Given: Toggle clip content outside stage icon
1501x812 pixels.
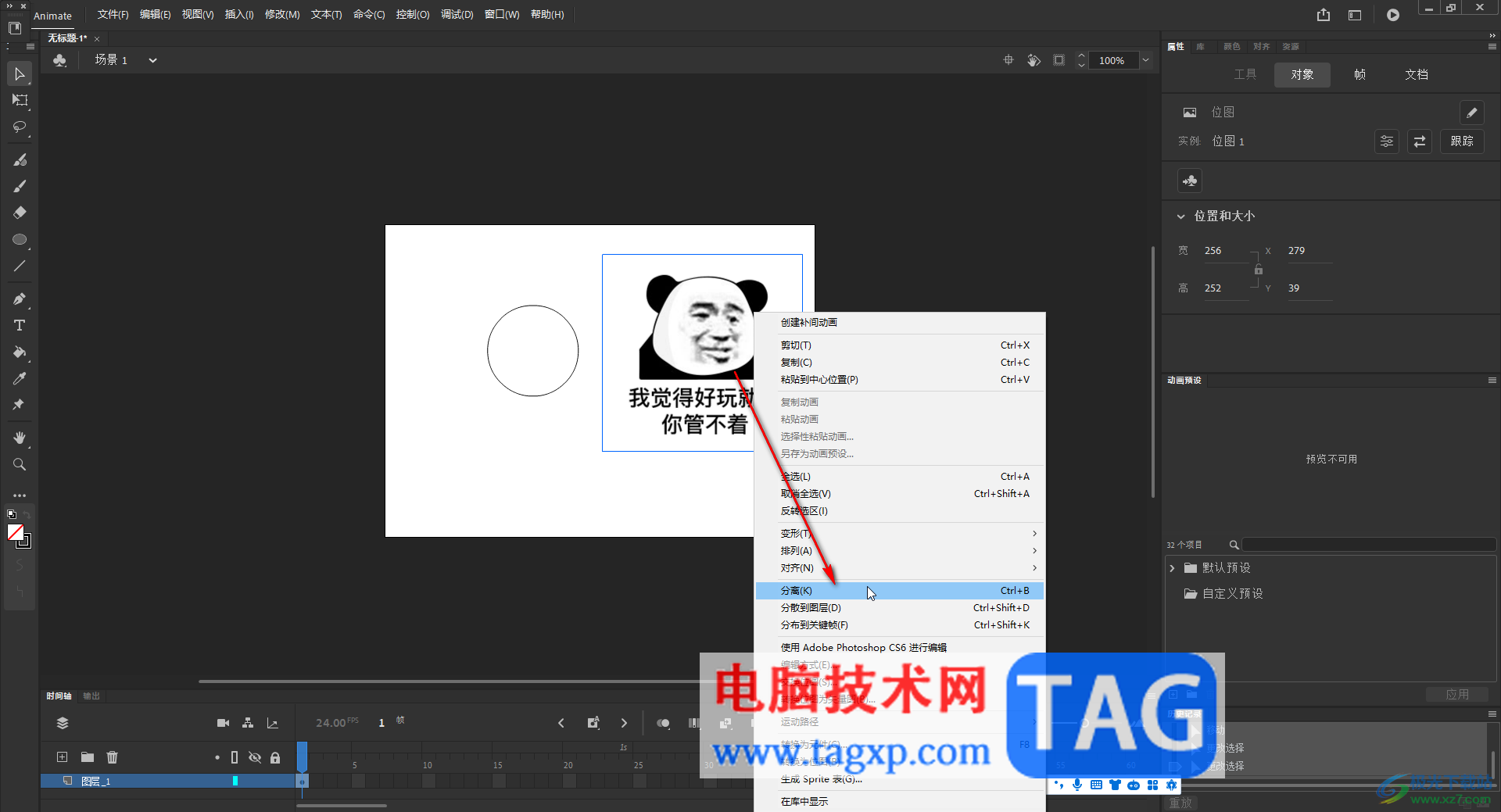Looking at the screenshot, I should point(1059,60).
